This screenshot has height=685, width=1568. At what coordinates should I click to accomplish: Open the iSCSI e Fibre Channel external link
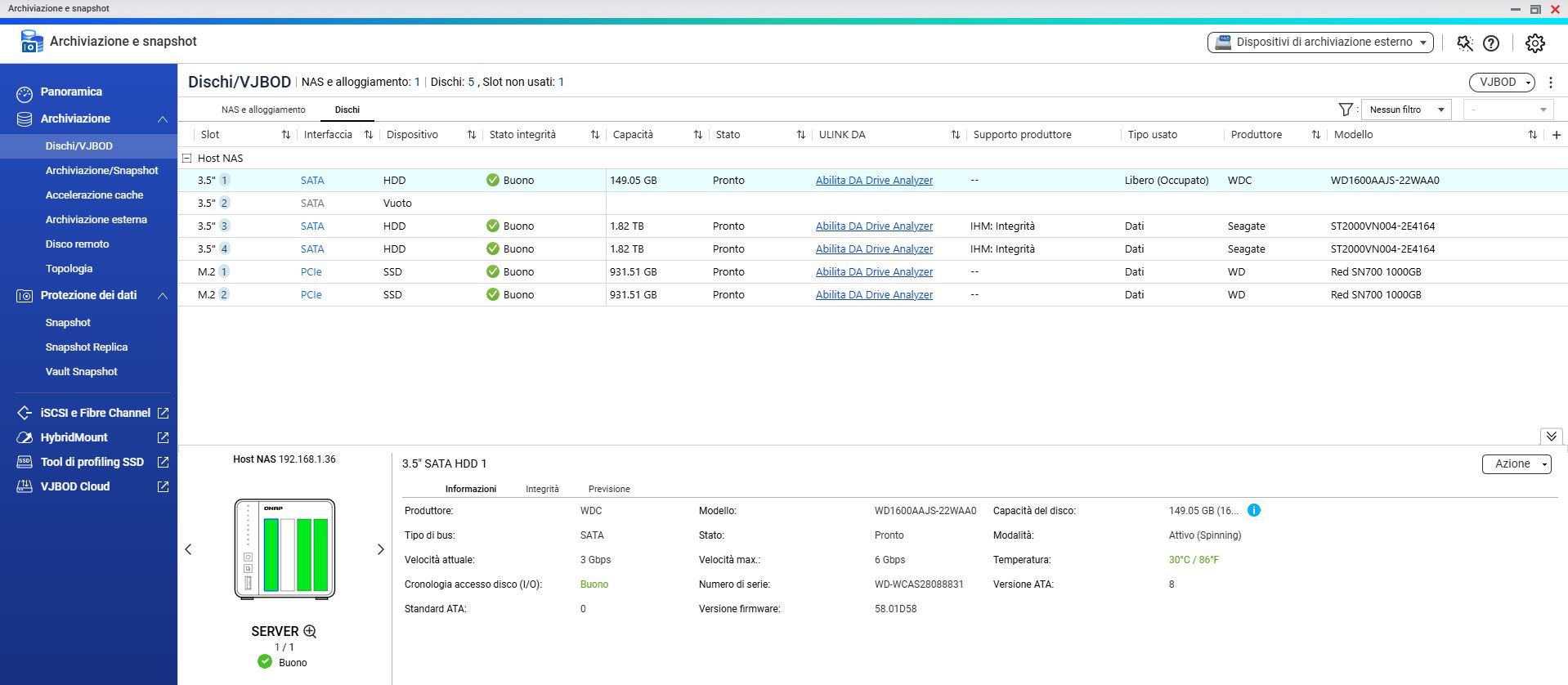pos(163,413)
